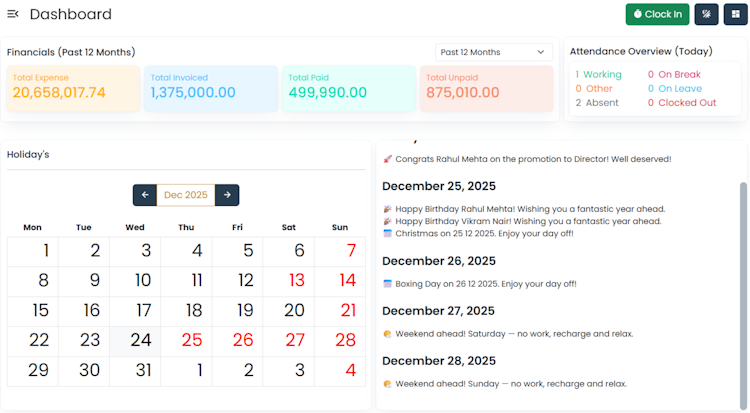This screenshot has width=750, height=413.
Task: Go to previous month in calendar
Action: point(145,195)
